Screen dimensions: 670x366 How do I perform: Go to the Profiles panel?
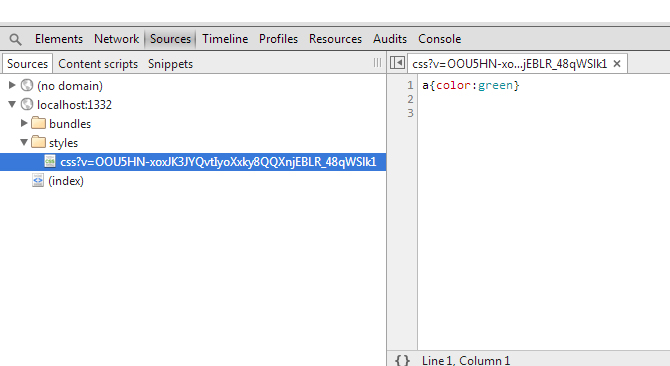pyautogui.click(x=278, y=39)
